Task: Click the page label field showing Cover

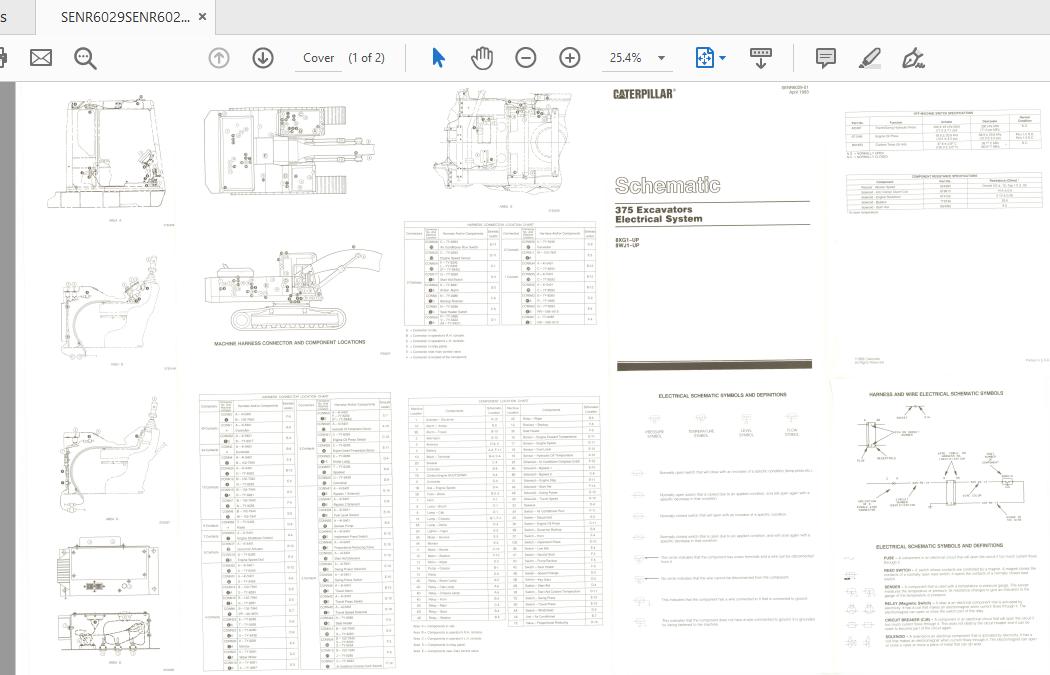Action: click(x=319, y=58)
